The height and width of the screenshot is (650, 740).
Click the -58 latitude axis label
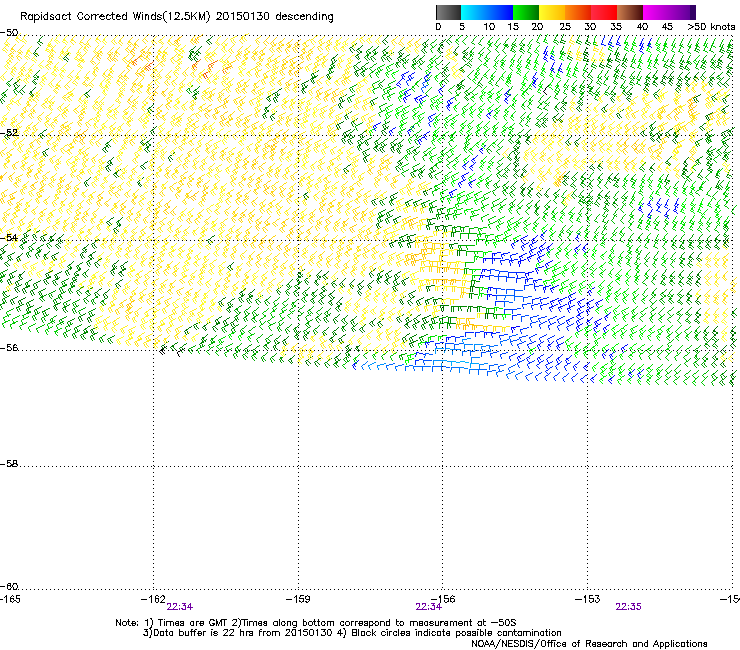[x=9, y=464]
